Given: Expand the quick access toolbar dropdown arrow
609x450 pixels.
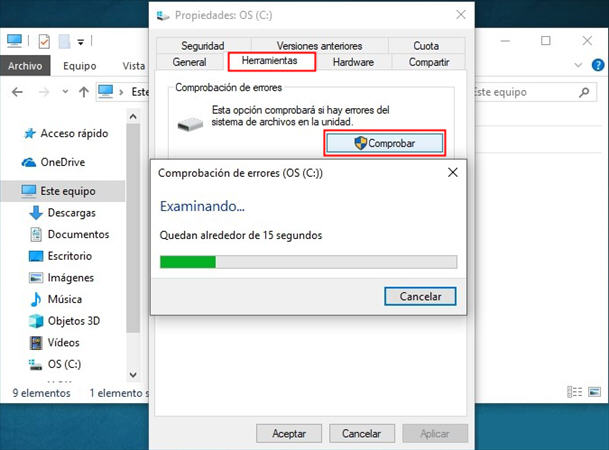Looking at the screenshot, I should 80,42.
